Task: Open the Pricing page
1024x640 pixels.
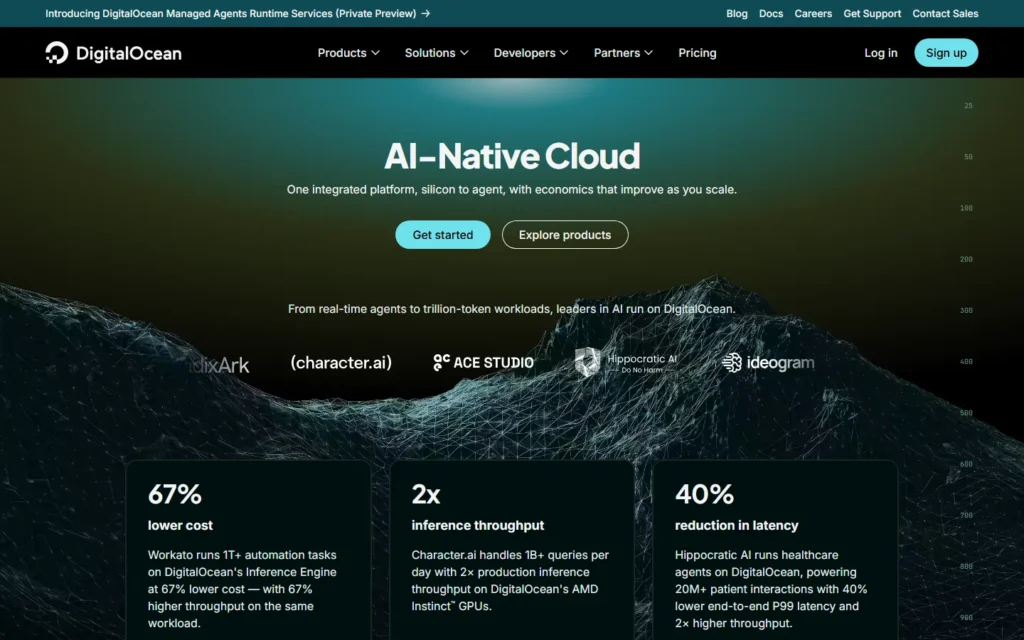Action: pyautogui.click(x=697, y=53)
